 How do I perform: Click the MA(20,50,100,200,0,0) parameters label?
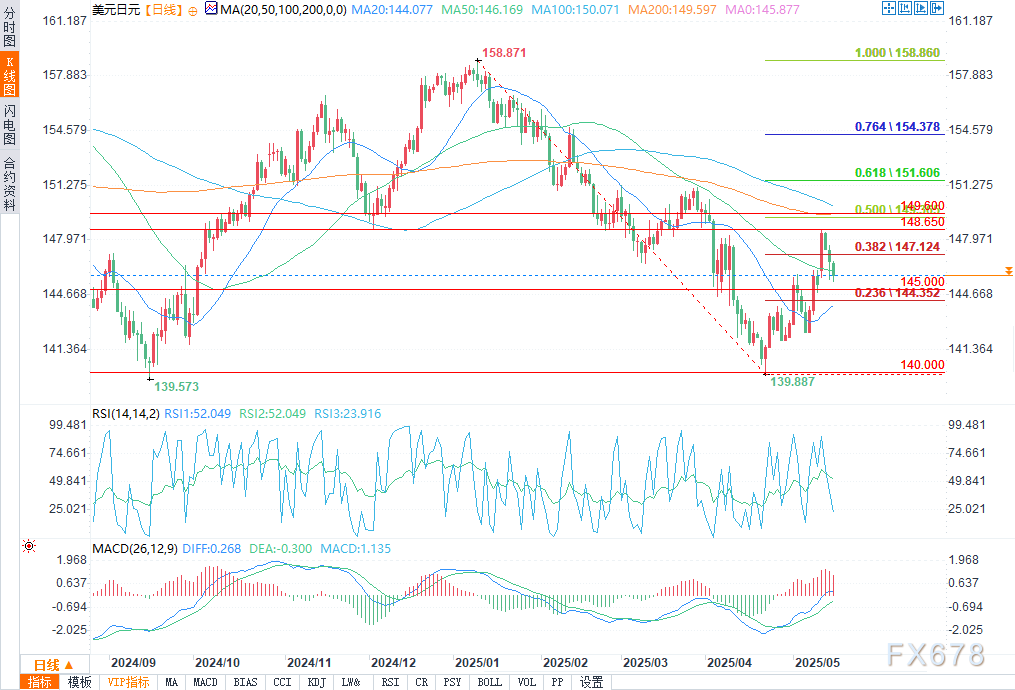[283, 10]
